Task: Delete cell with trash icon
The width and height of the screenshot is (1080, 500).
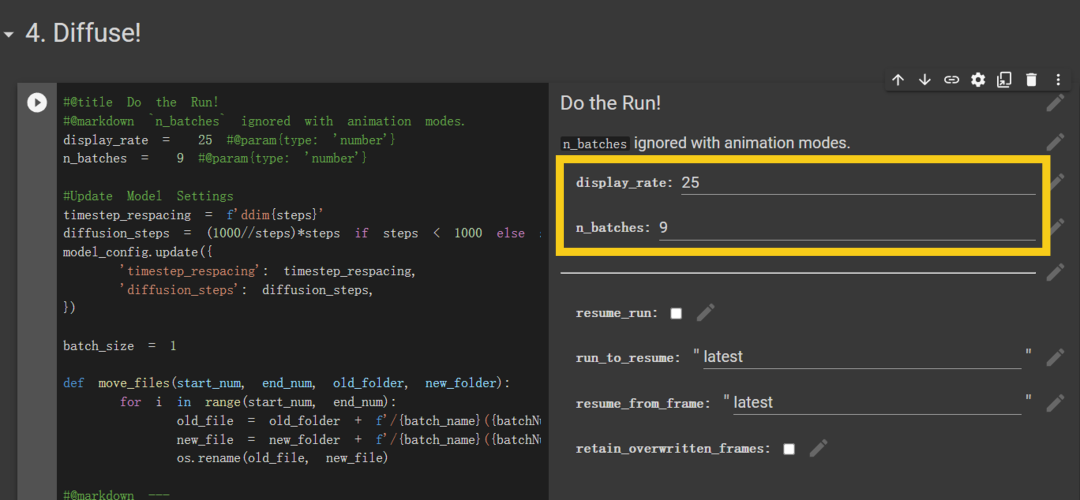Action: (1031, 80)
